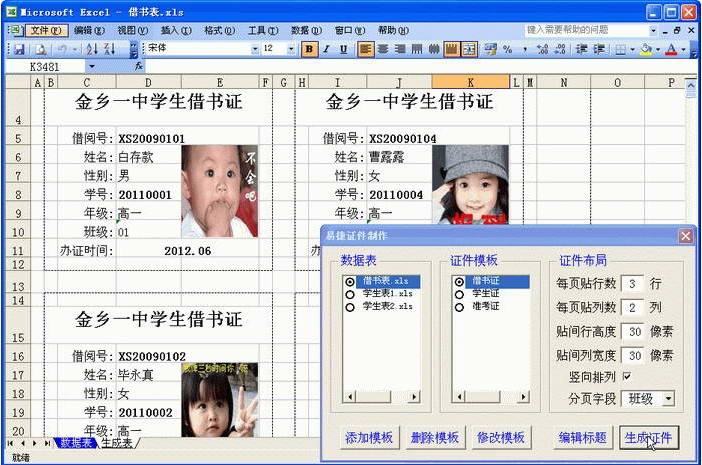Click the 生成证件 button
This screenshot has width=702, height=465.
click(648, 437)
